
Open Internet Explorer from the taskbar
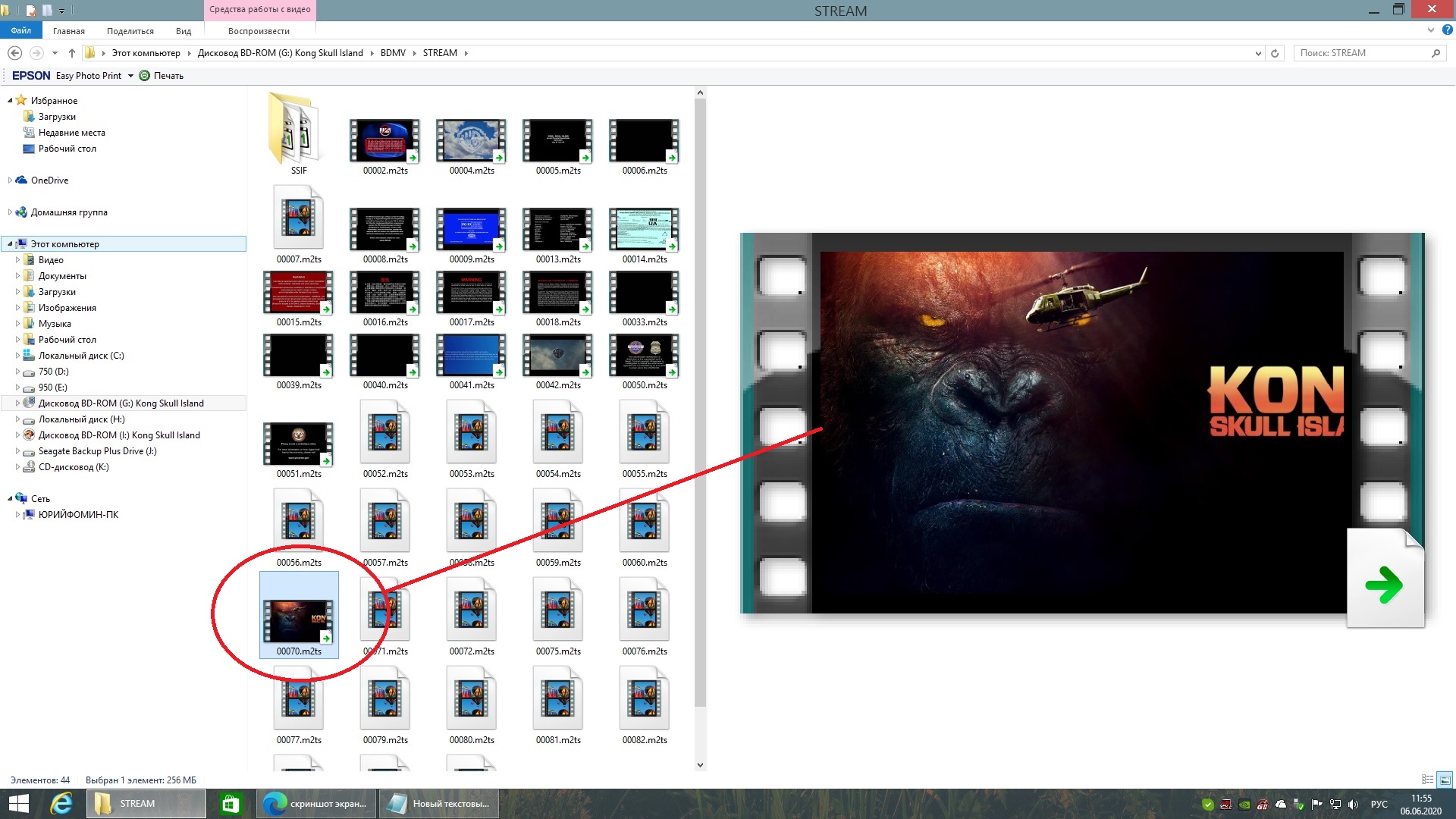click(x=61, y=804)
